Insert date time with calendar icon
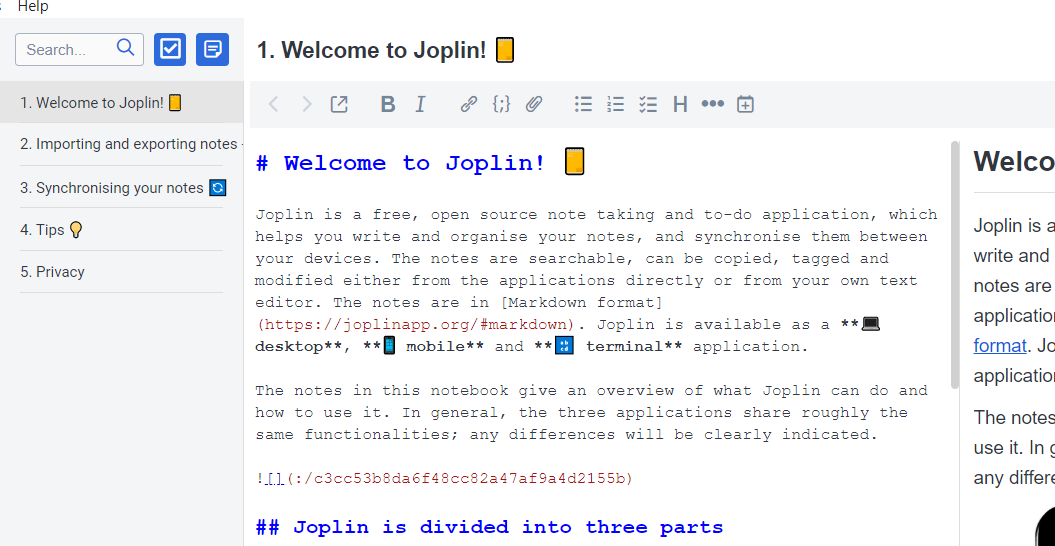This screenshot has width=1055, height=546. (745, 104)
